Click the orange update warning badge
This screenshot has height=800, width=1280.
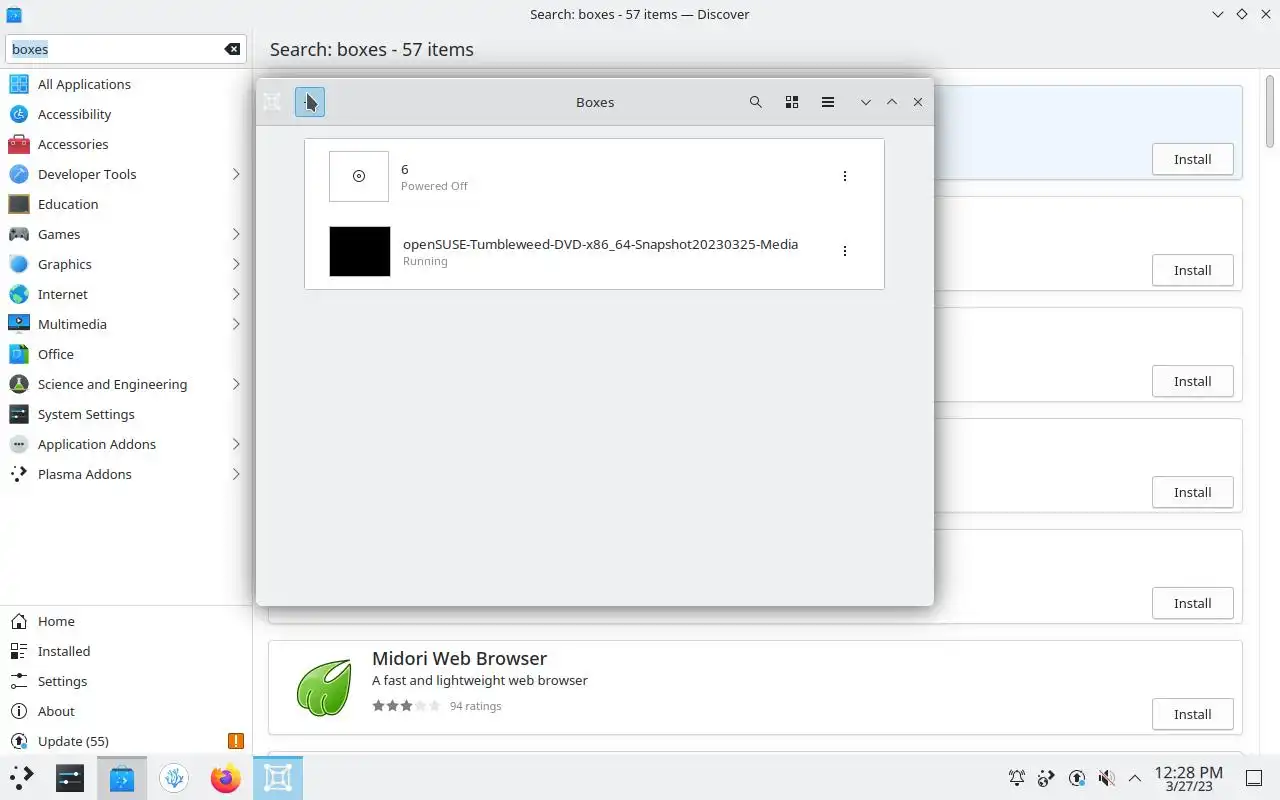pos(236,741)
